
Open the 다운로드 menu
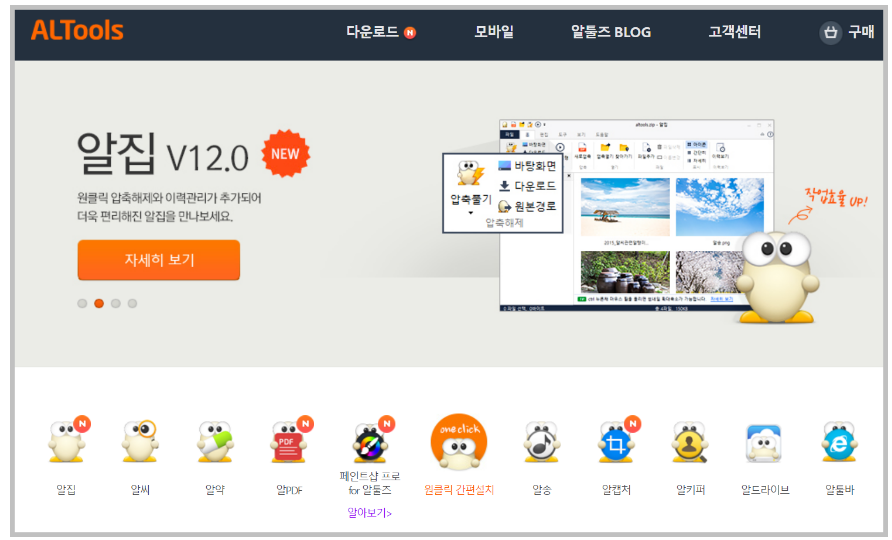(x=372, y=31)
